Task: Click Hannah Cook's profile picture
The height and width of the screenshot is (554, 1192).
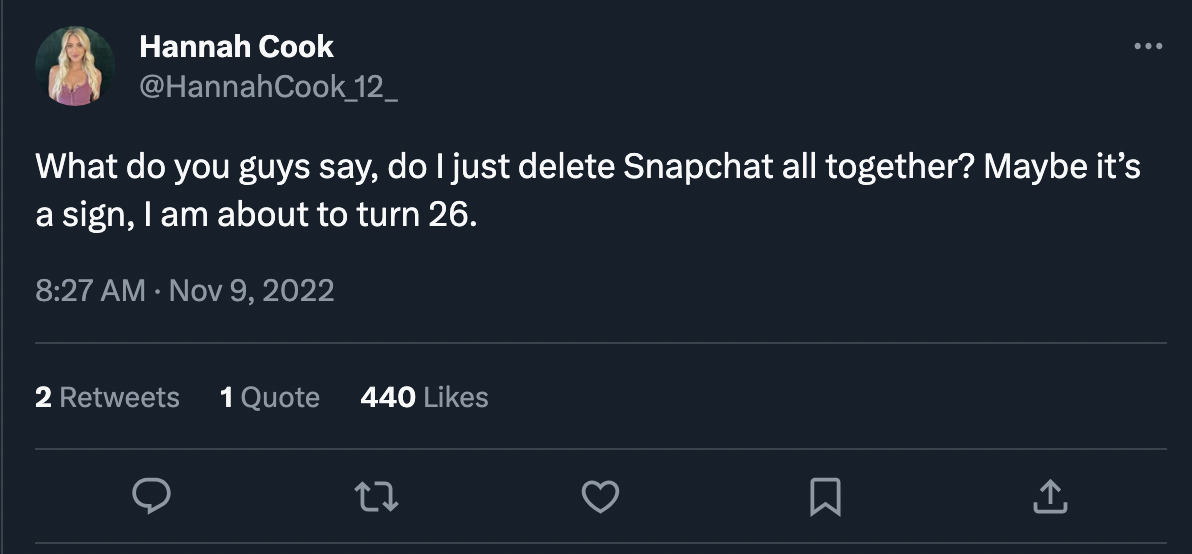Action: (75, 66)
